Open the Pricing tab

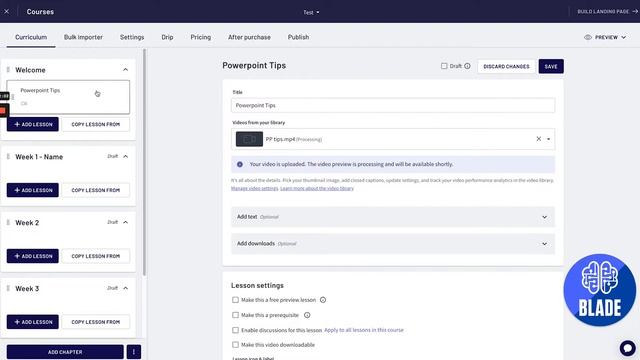coord(201,37)
